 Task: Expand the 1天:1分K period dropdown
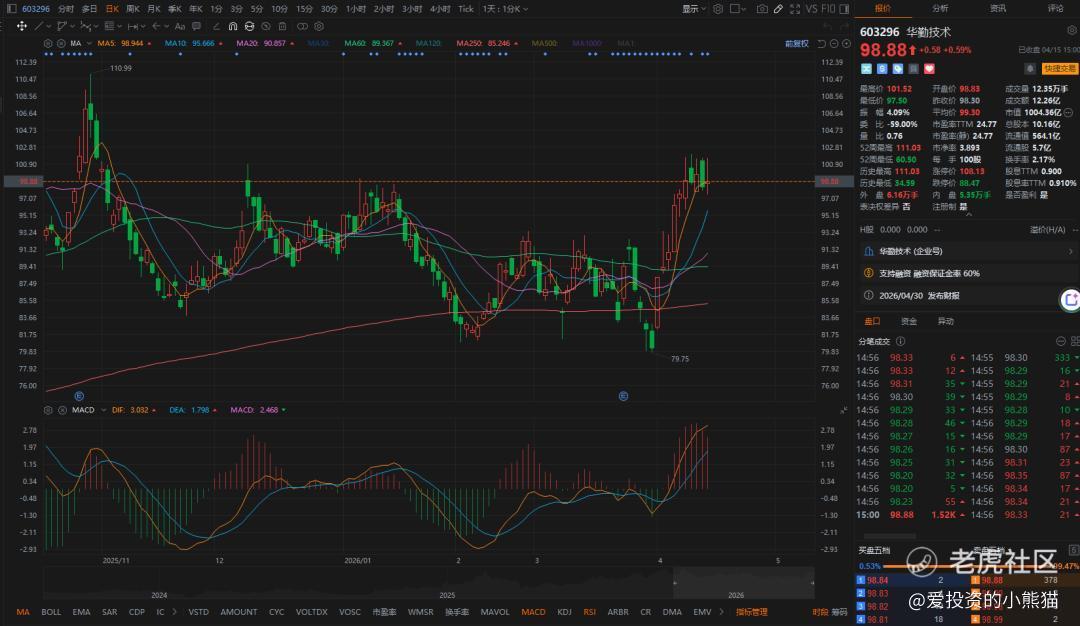tap(505, 8)
